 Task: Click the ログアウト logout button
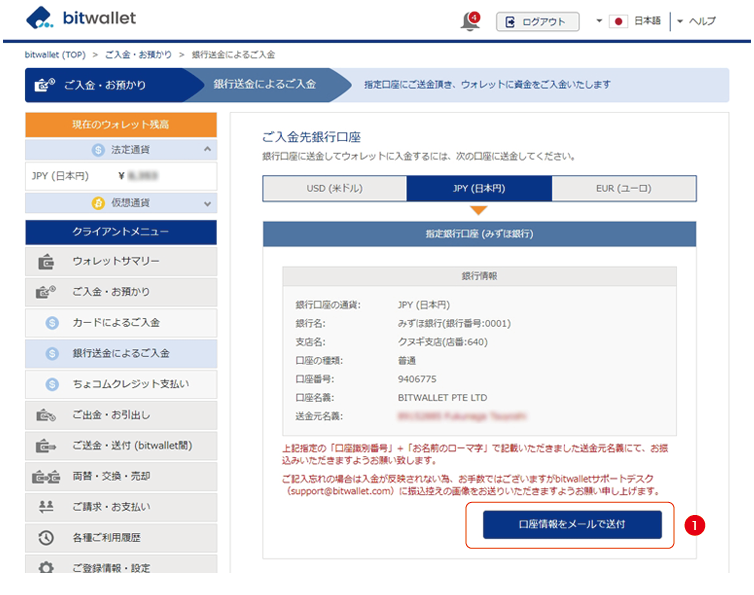pyautogui.click(x=538, y=22)
